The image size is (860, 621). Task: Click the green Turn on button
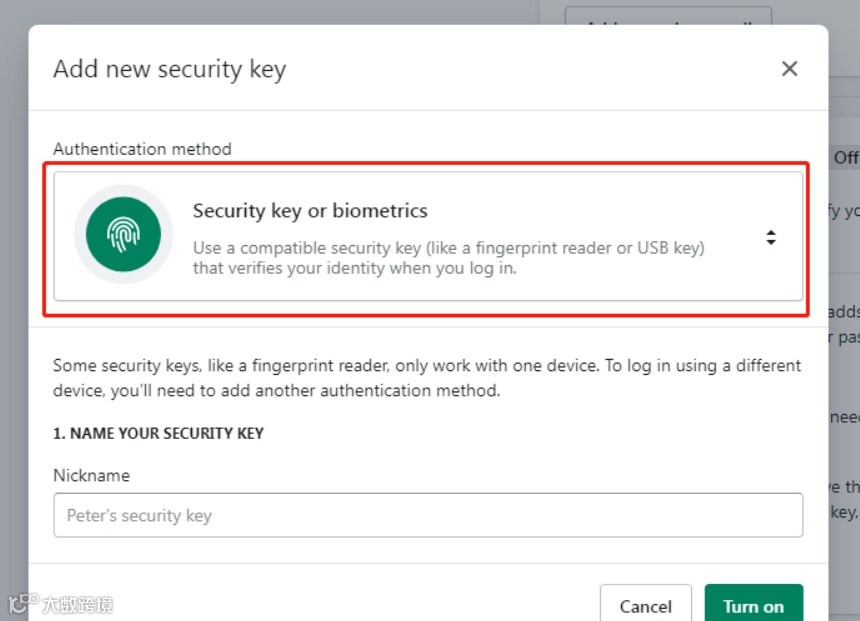(x=753, y=605)
